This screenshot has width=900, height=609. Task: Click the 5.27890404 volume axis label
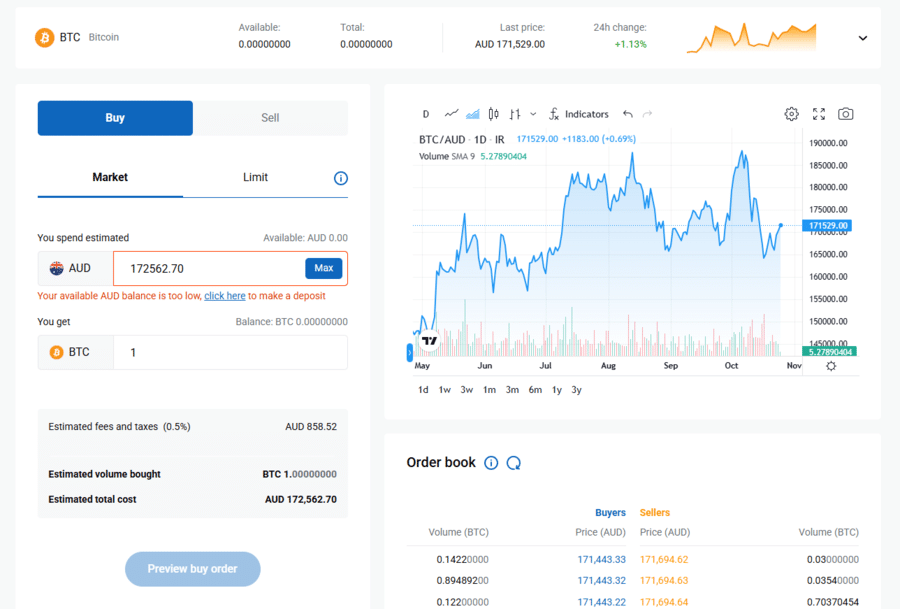(x=829, y=351)
